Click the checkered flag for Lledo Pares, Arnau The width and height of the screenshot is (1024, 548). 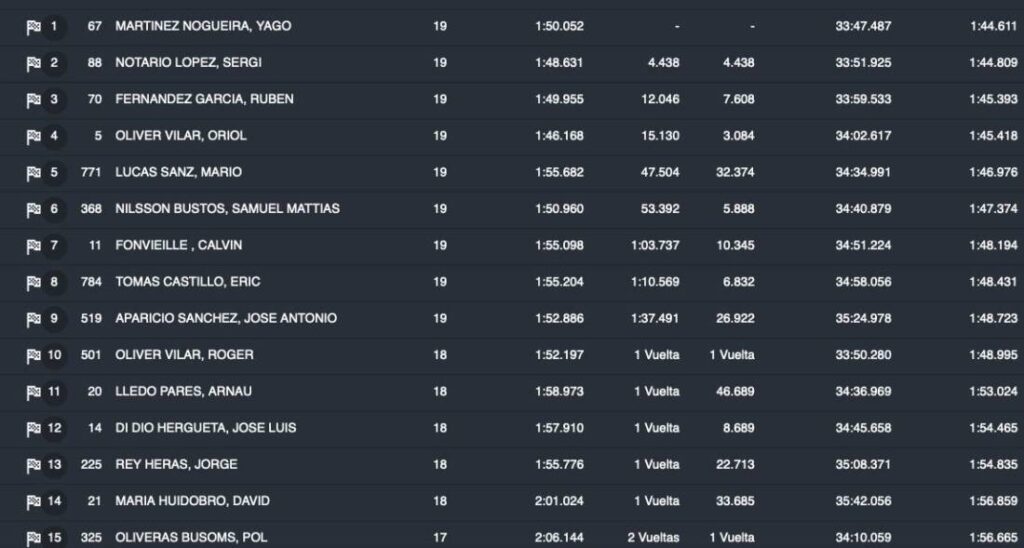pyautogui.click(x=33, y=391)
